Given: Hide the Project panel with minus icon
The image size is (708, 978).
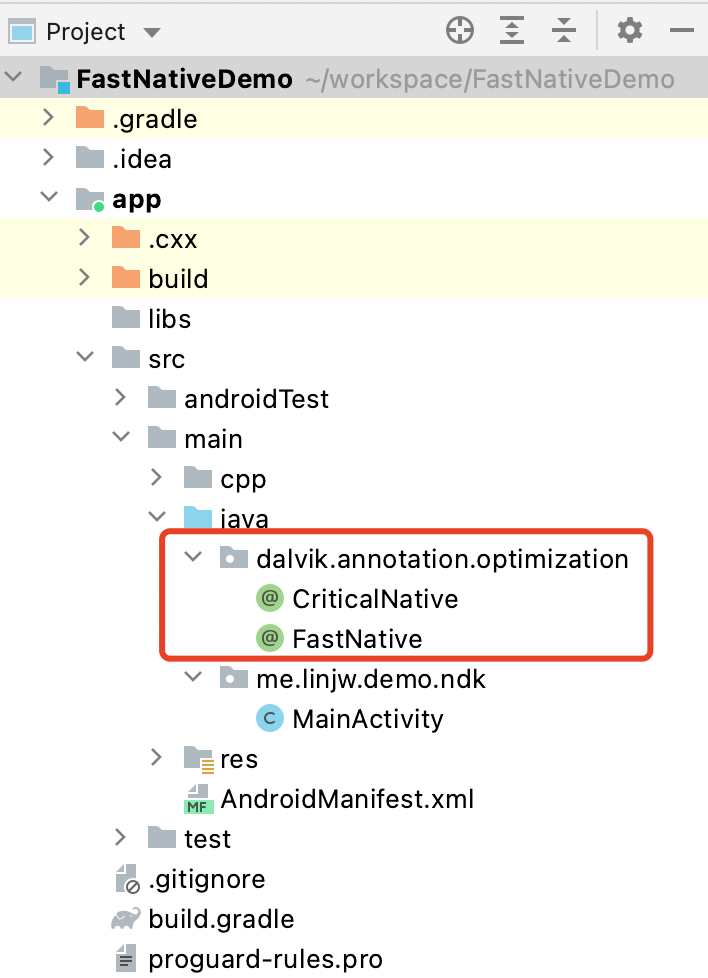Looking at the screenshot, I should tap(682, 31).
